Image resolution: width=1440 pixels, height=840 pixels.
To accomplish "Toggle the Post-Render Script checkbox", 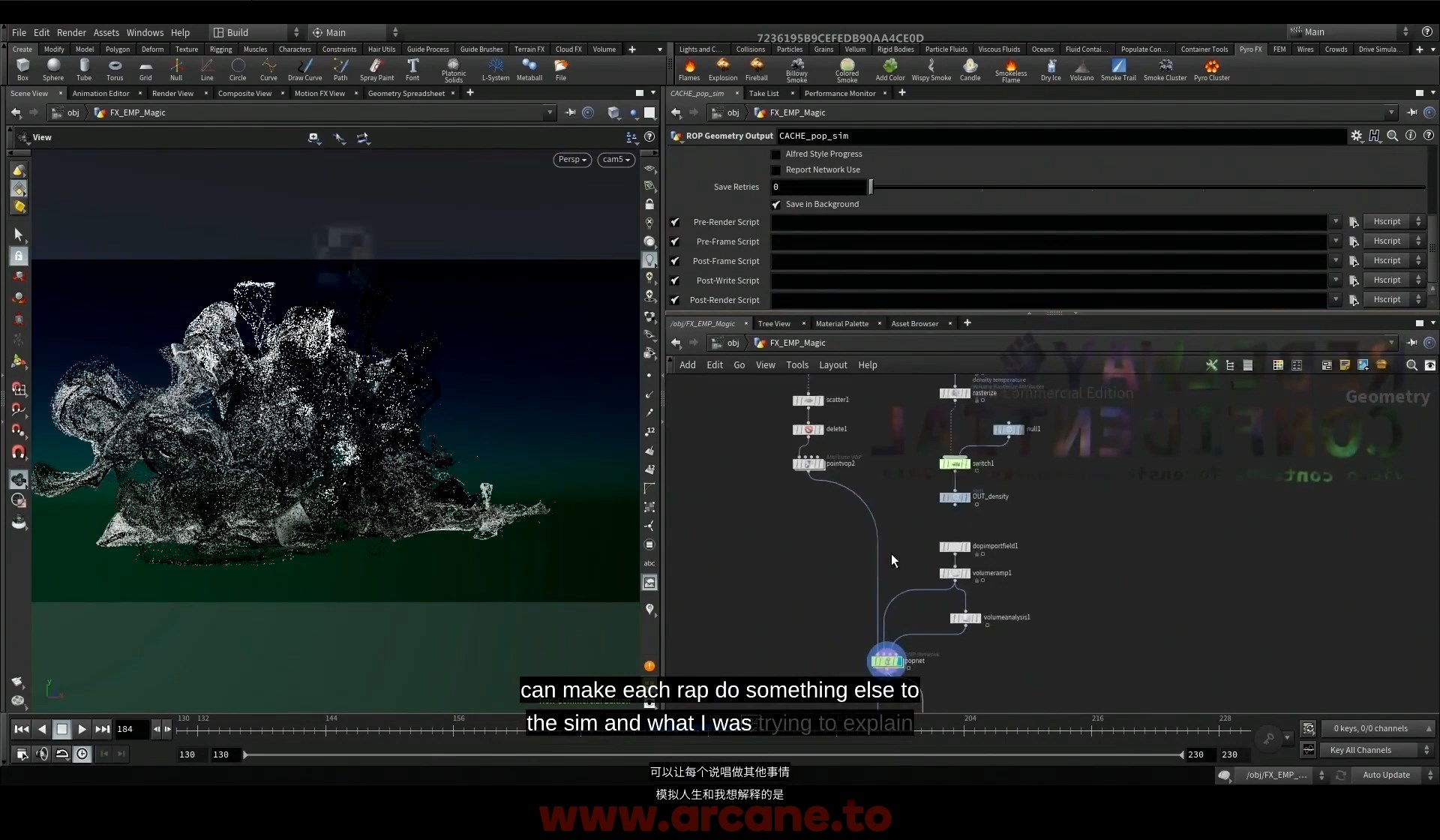I will (x=675, y=301).
